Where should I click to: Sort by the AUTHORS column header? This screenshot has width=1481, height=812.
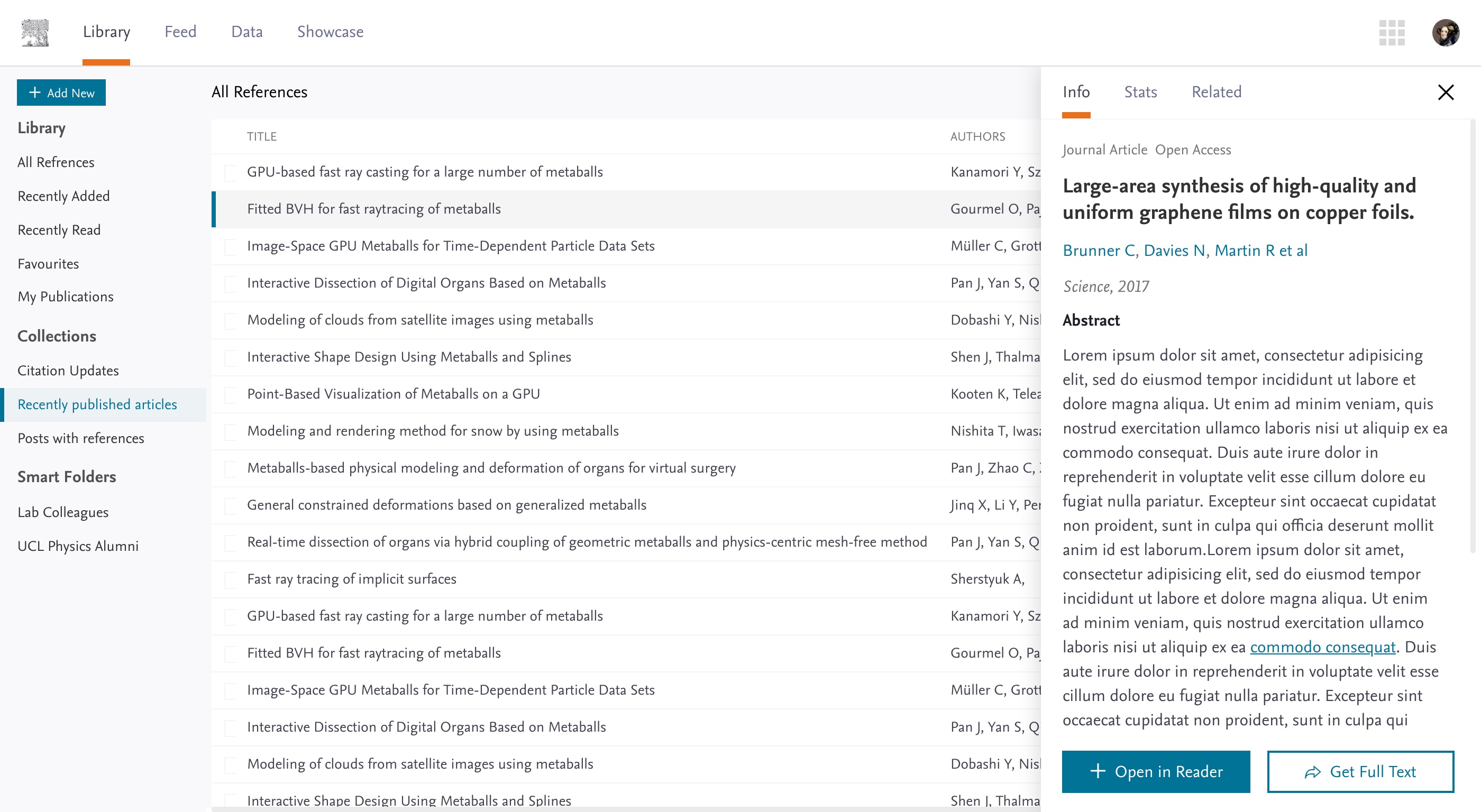(977, 136)
